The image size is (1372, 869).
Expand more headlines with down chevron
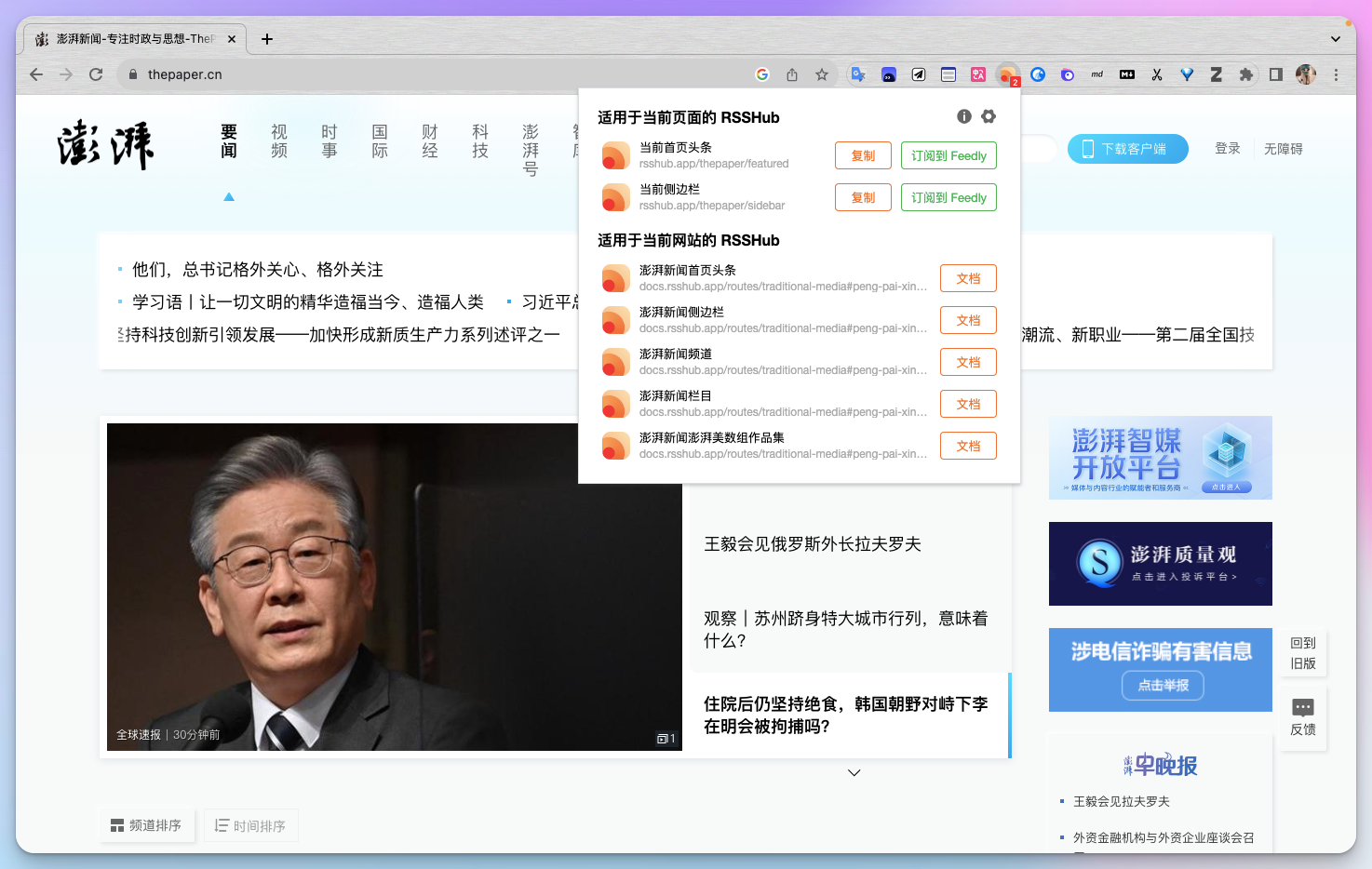[854, 772]
